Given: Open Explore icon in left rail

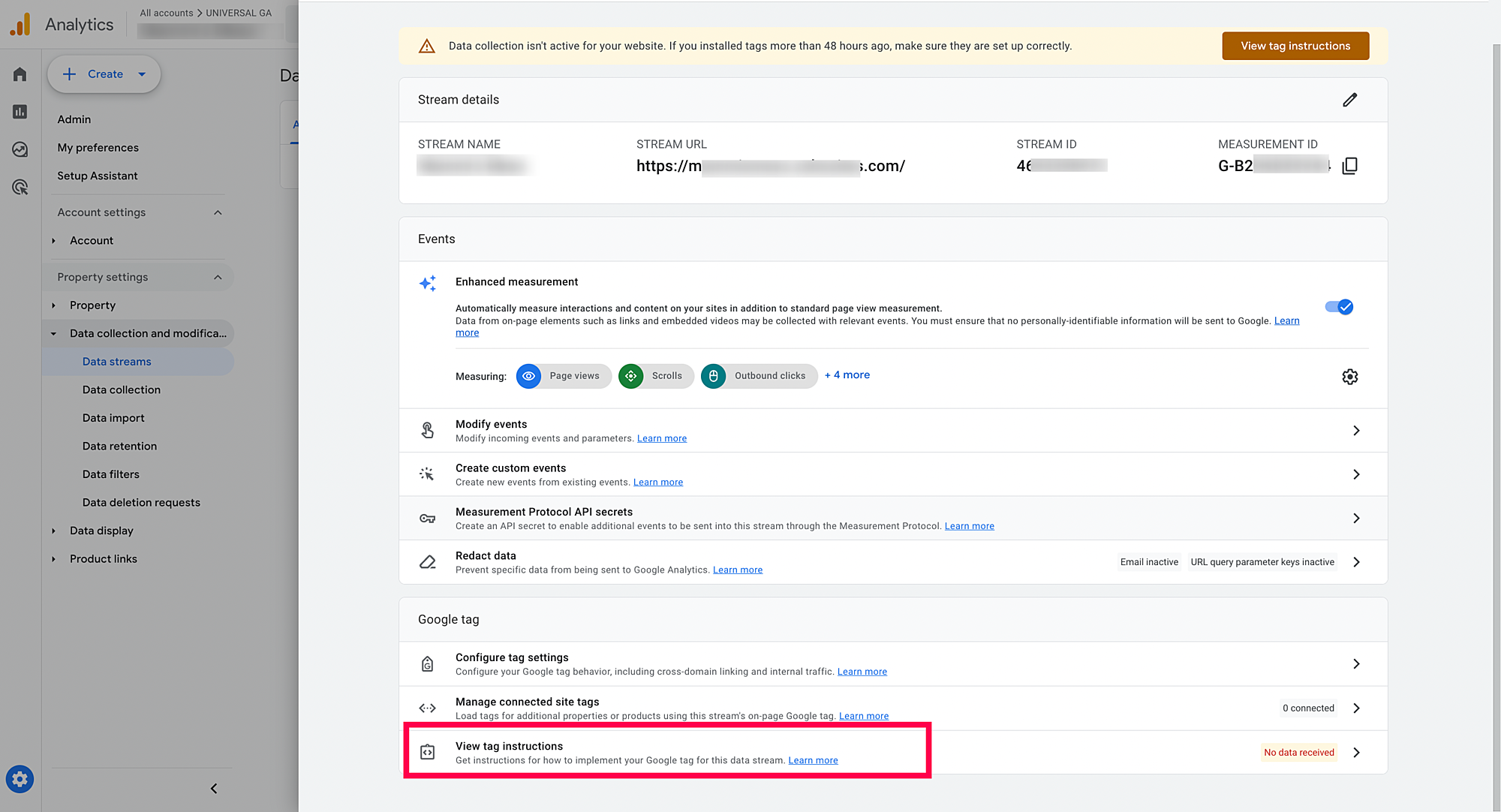Looking at the screenshot, I should [20, 149].
